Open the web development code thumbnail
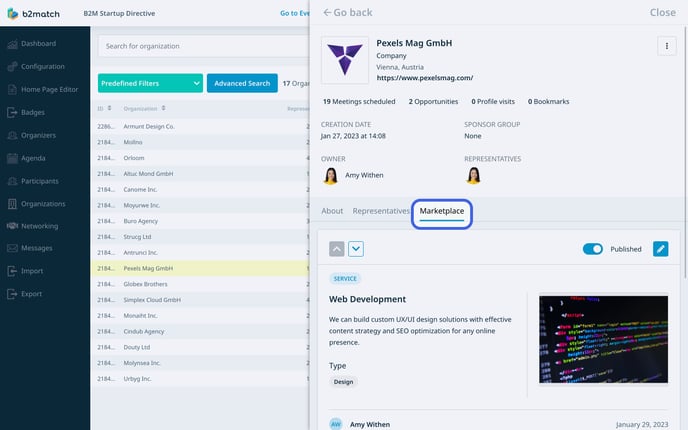This screenshot has height=430, width=688. click(603, 339)
